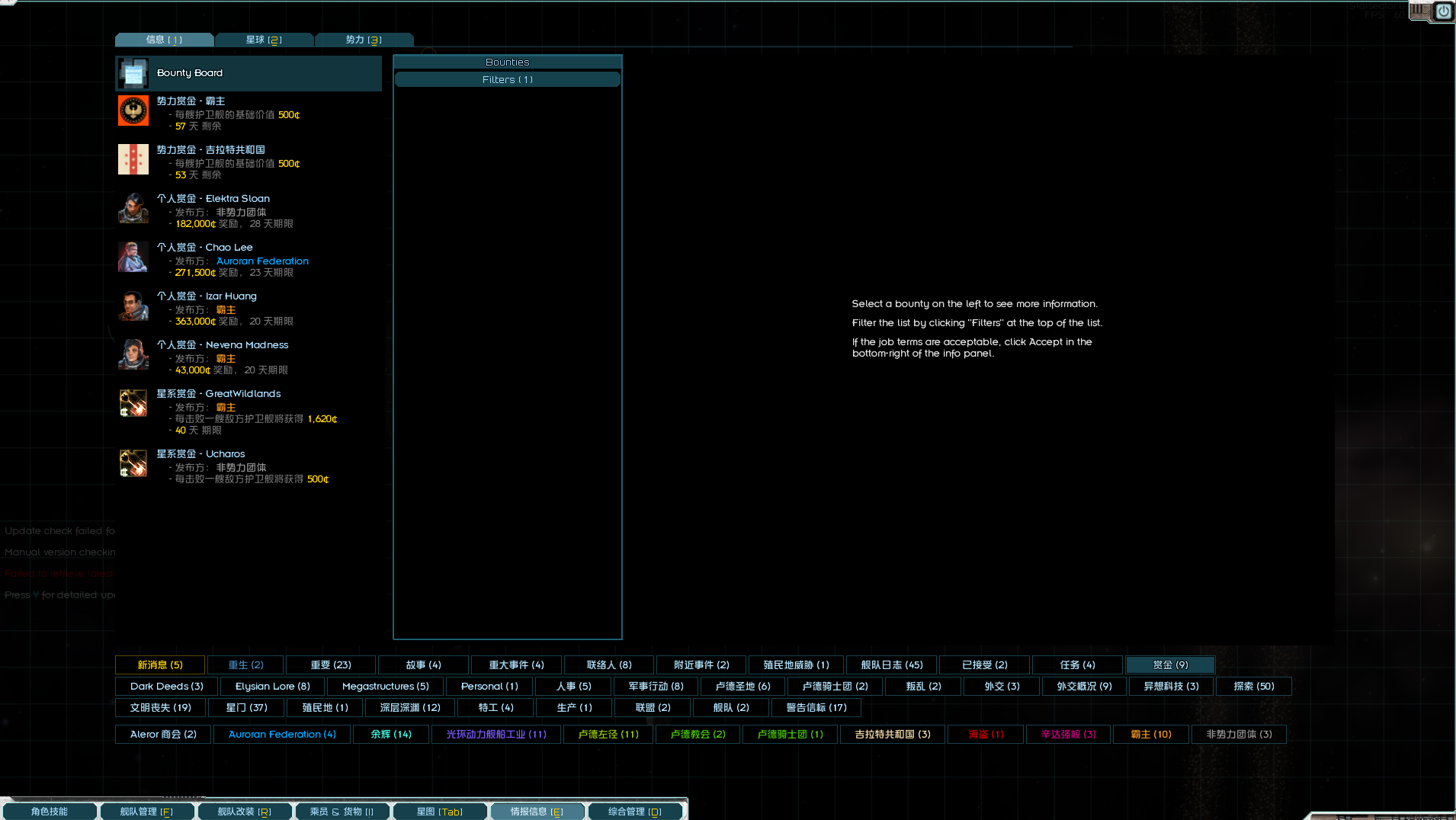Click the Bounty Board icon
The height and width of the screenshot is (820, 1456).
(x=133, y=74)
